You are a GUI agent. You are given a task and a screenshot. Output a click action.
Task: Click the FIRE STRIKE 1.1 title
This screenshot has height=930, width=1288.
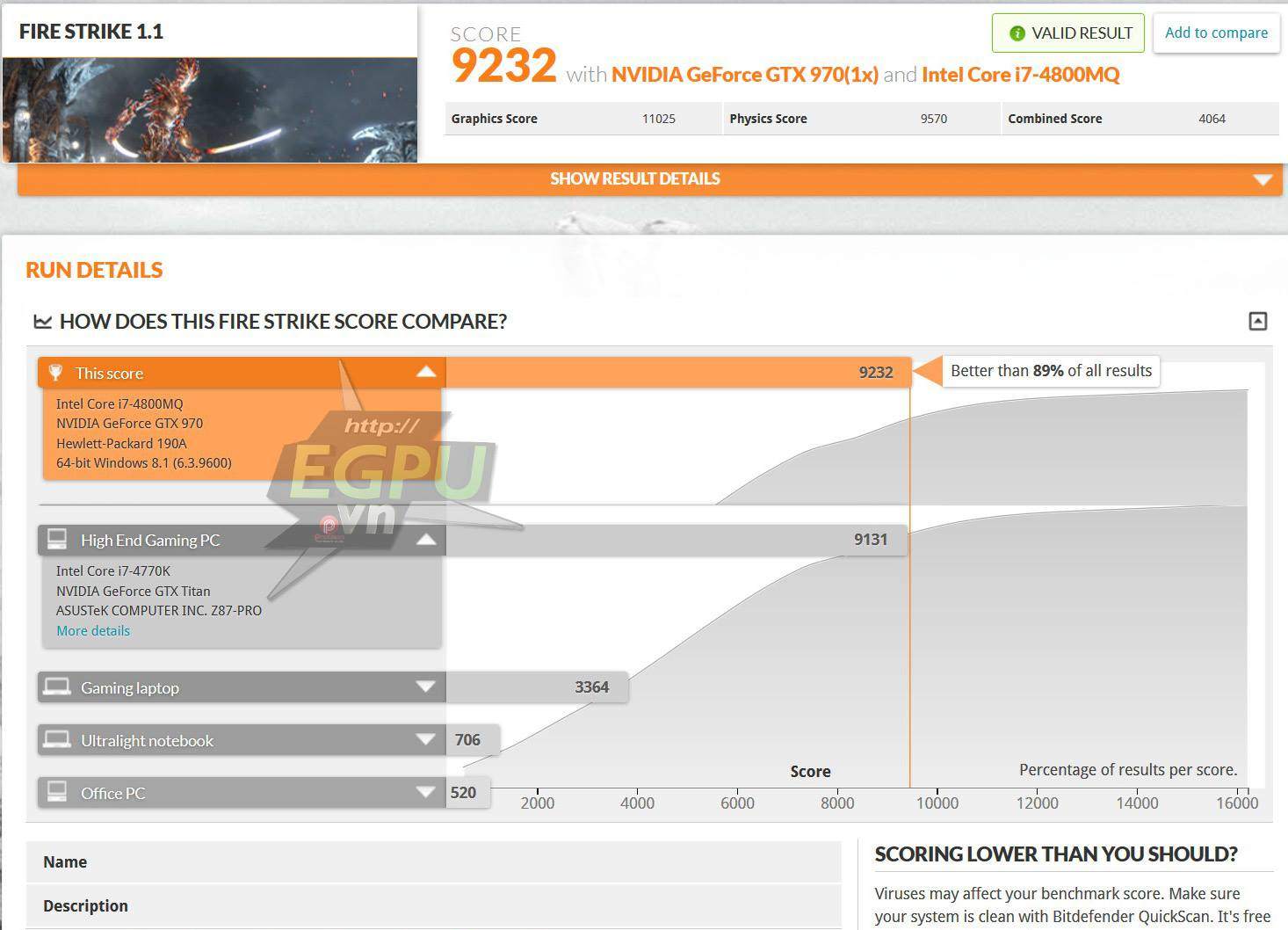91,32
